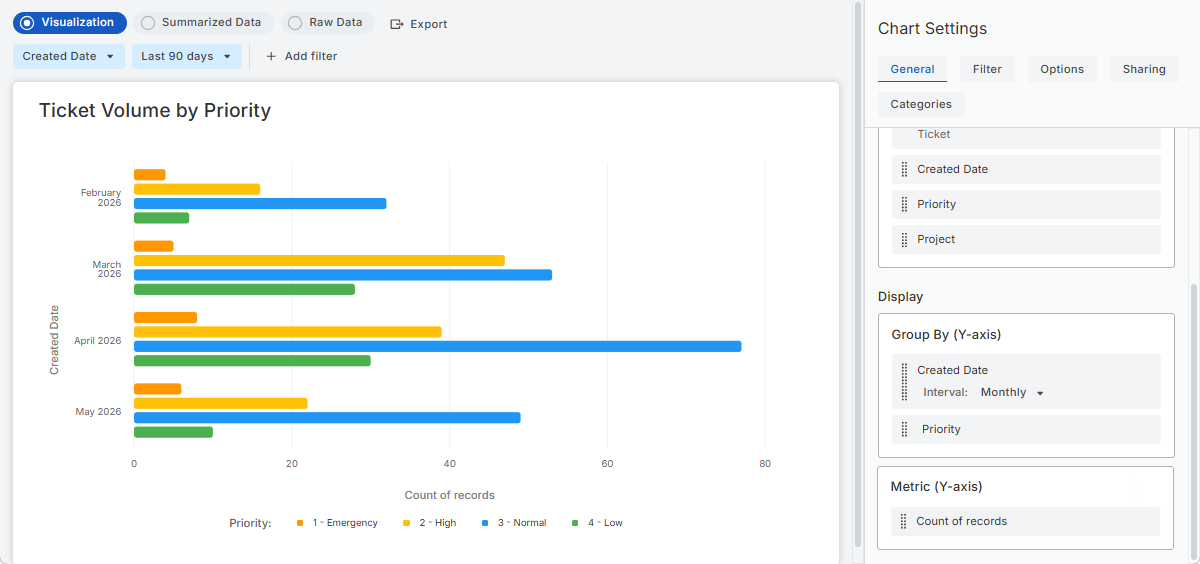Click the May 2026 orange Emergency bar
Image resolution: width=1200 pixels, height=564 pixels.
pyautogui.click(x=157, y=389)
